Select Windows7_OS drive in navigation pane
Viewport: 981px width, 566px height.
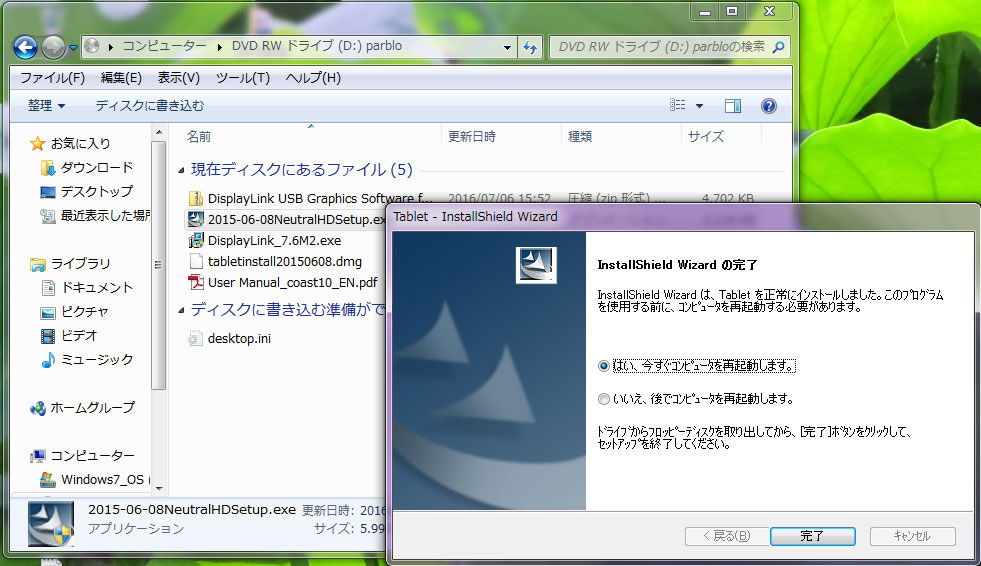(103, 480)
